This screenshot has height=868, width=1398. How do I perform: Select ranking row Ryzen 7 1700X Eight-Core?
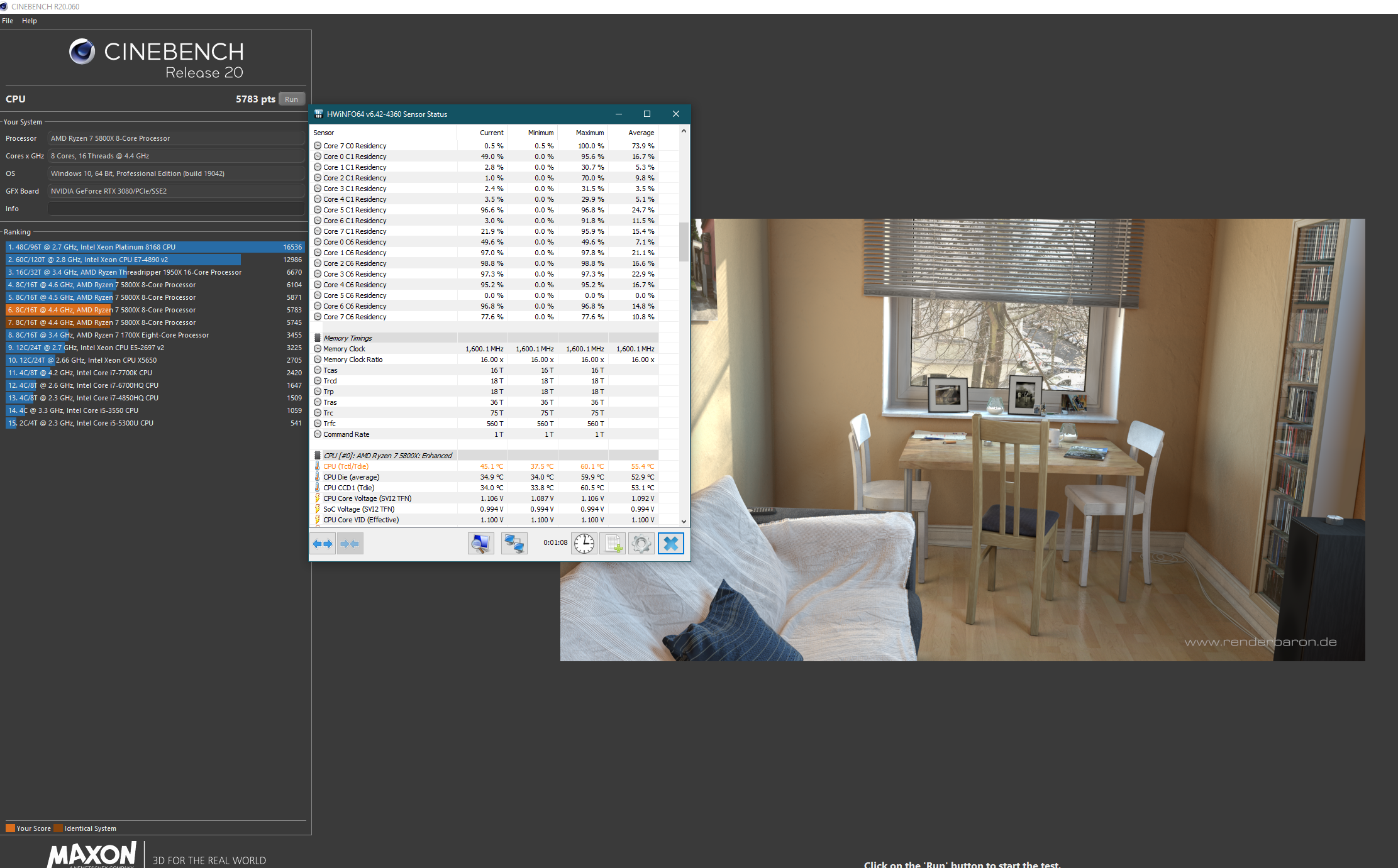(x=155, y=335)
